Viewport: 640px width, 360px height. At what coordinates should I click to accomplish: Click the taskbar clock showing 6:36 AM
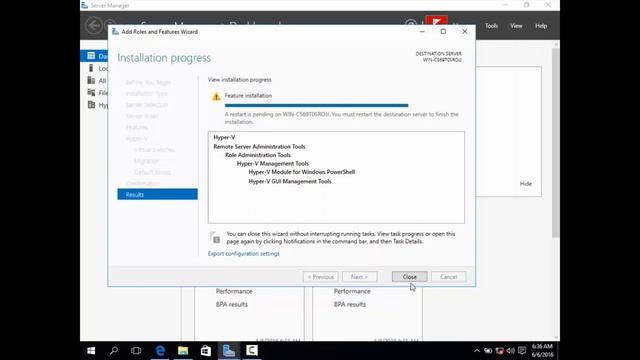tap(542, 351)
